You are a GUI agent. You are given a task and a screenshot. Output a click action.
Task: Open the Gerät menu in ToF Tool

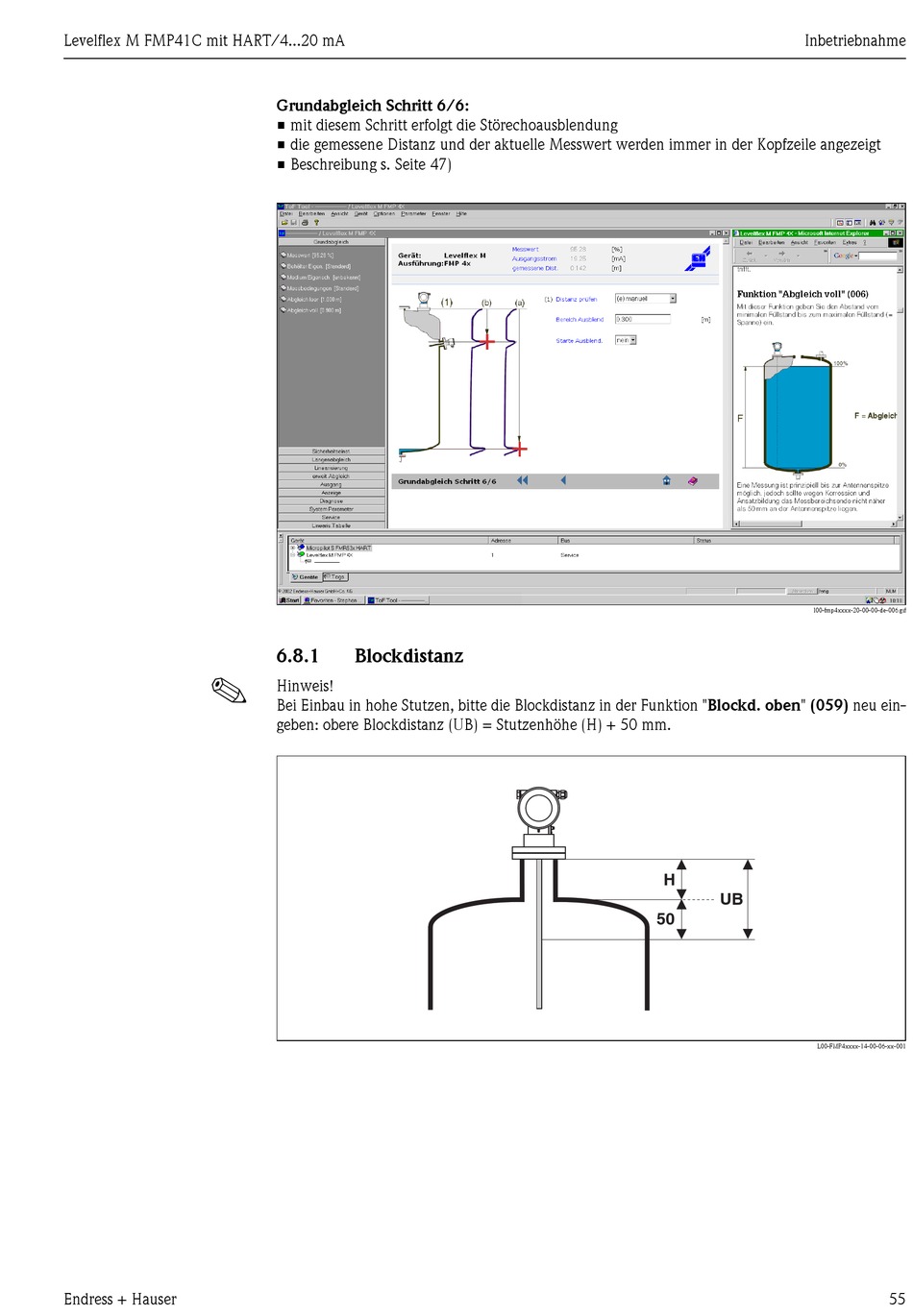point(361,213)
